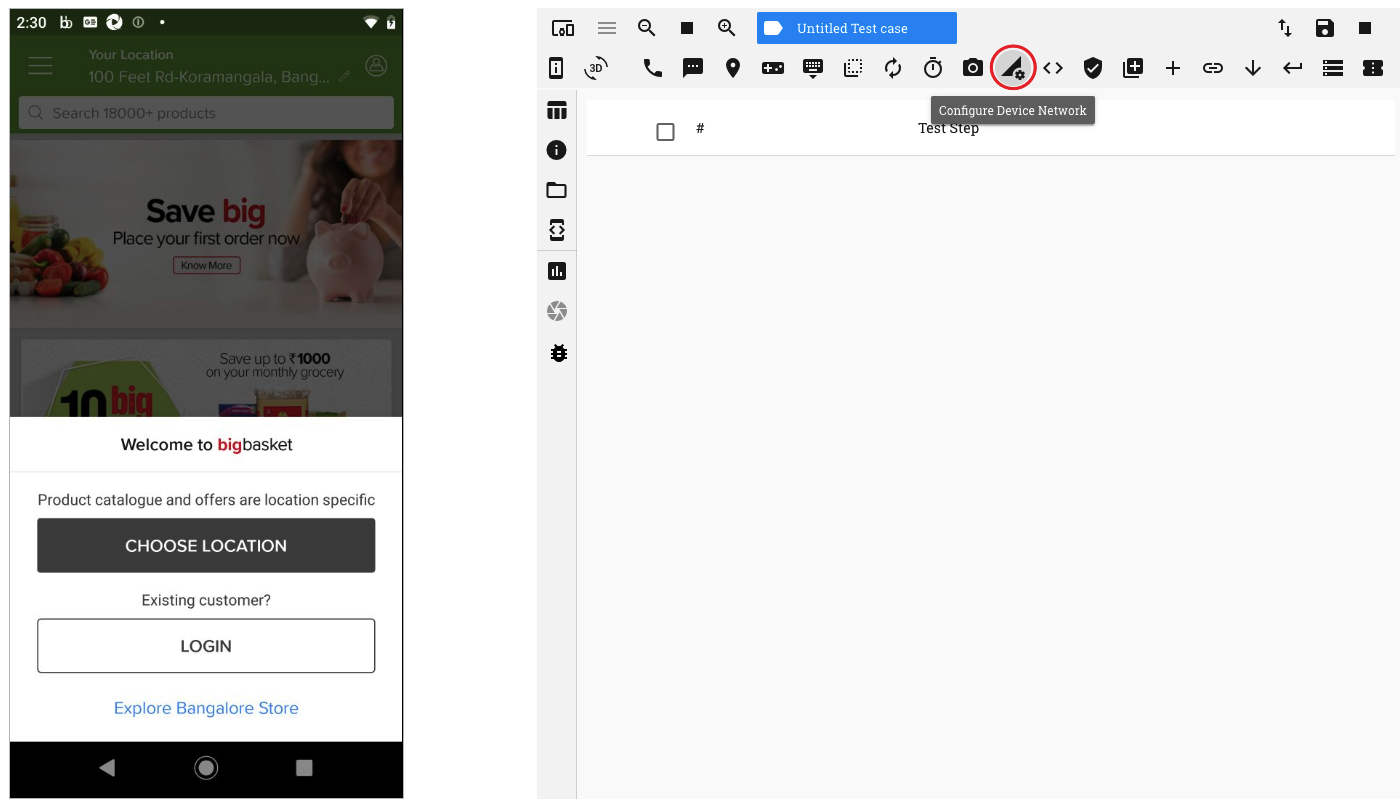The width and height of the screenshot is (1400, 805).
Task: Tap the 100 Feet Rd-Koramangala location text
Action: coord(208,77)
